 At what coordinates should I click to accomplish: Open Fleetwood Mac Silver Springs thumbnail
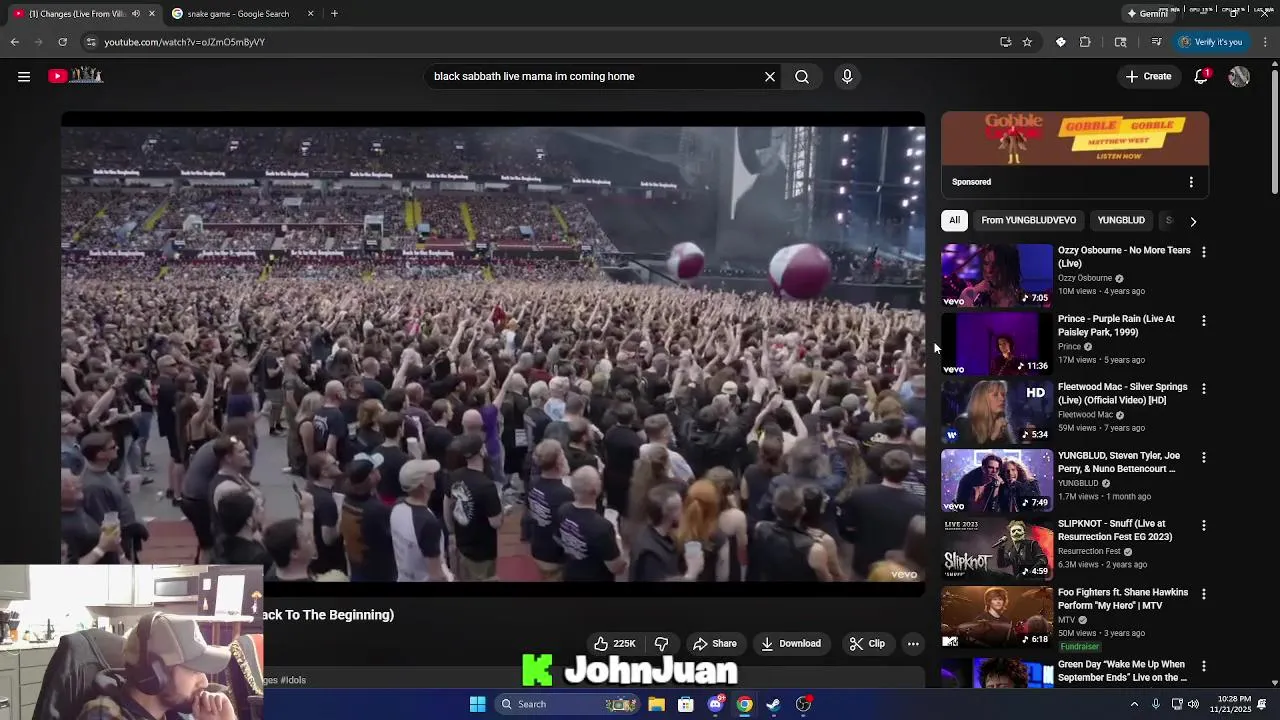997,412
